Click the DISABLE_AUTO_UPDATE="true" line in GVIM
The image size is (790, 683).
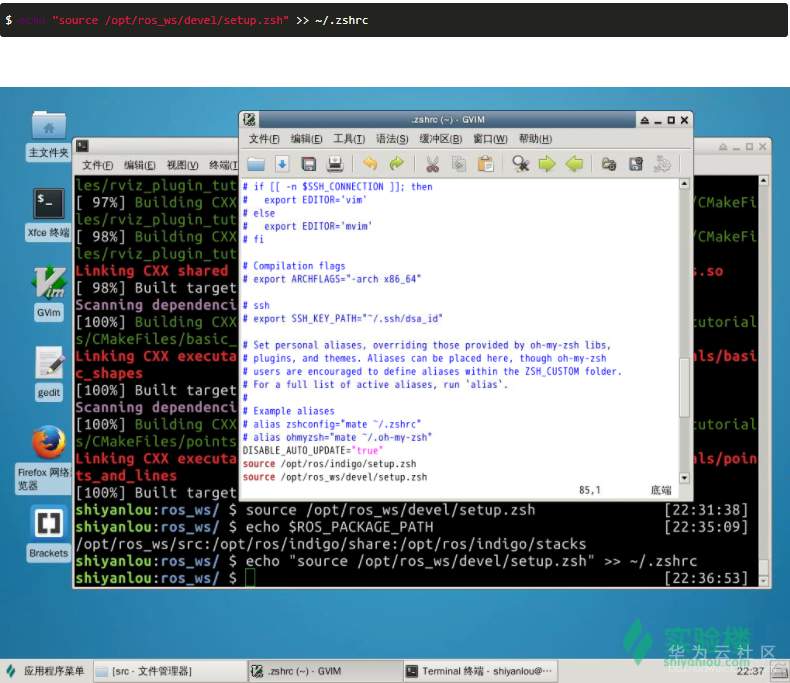point(313,451)
